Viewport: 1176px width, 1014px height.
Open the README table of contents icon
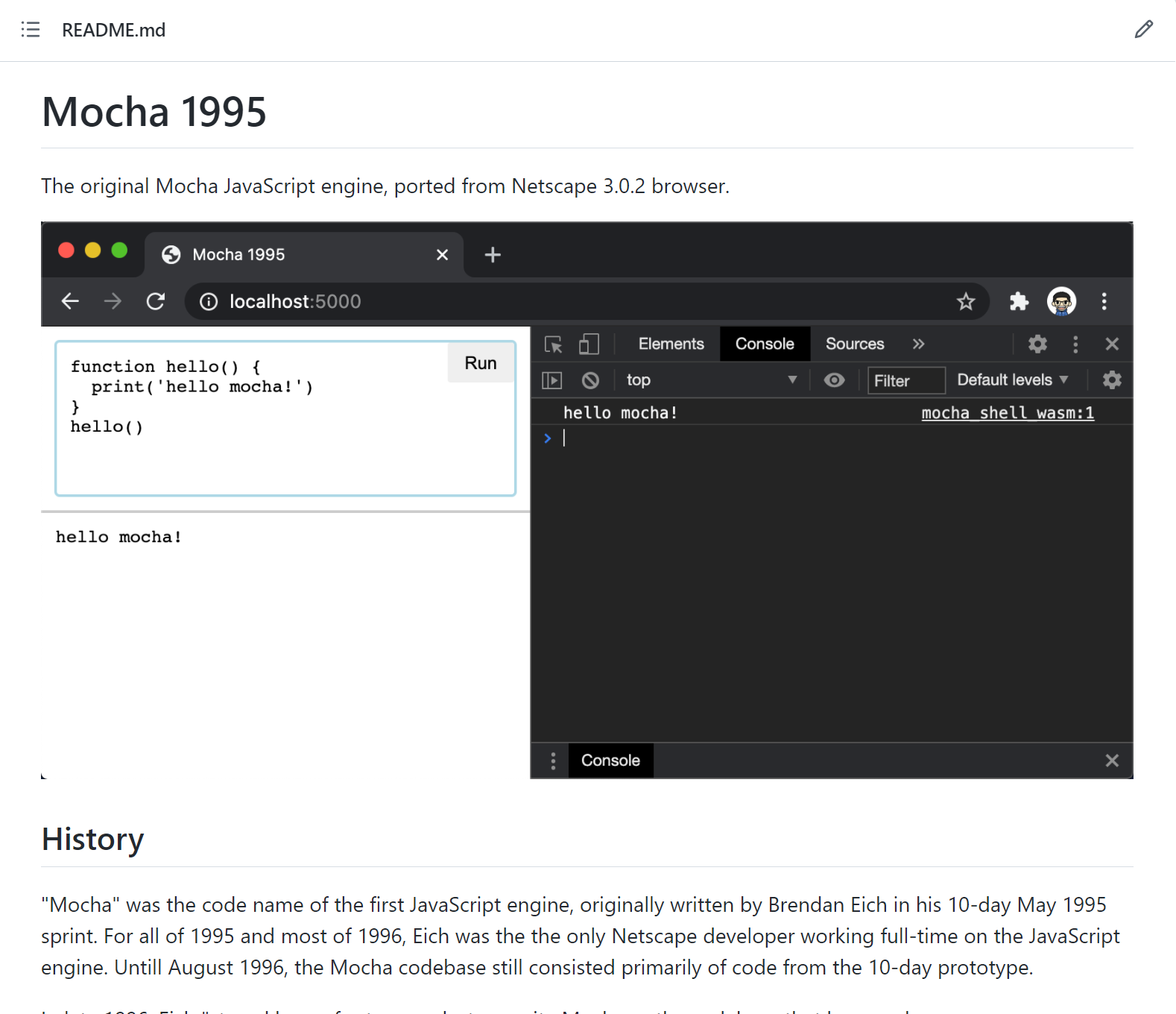[x=31, y=30]
